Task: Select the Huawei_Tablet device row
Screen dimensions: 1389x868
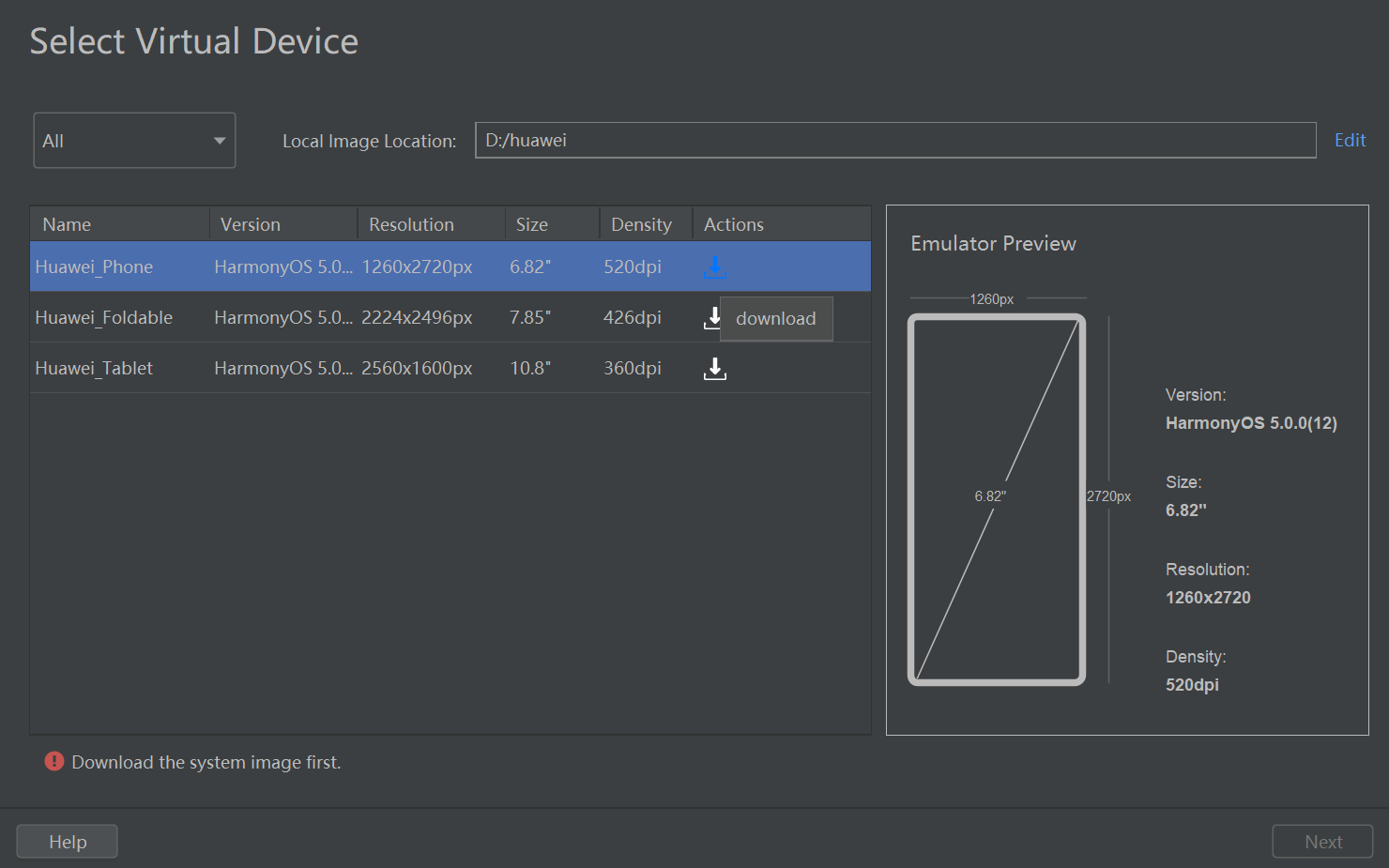Action: tap(450, 368)
